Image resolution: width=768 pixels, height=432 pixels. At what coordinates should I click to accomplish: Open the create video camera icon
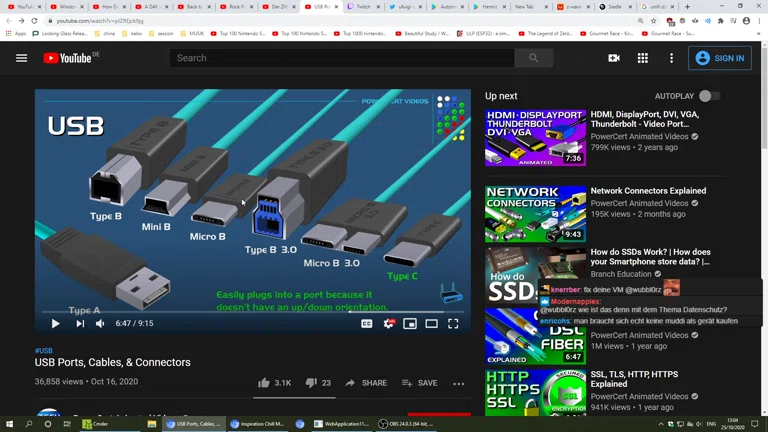click(613, 58)
